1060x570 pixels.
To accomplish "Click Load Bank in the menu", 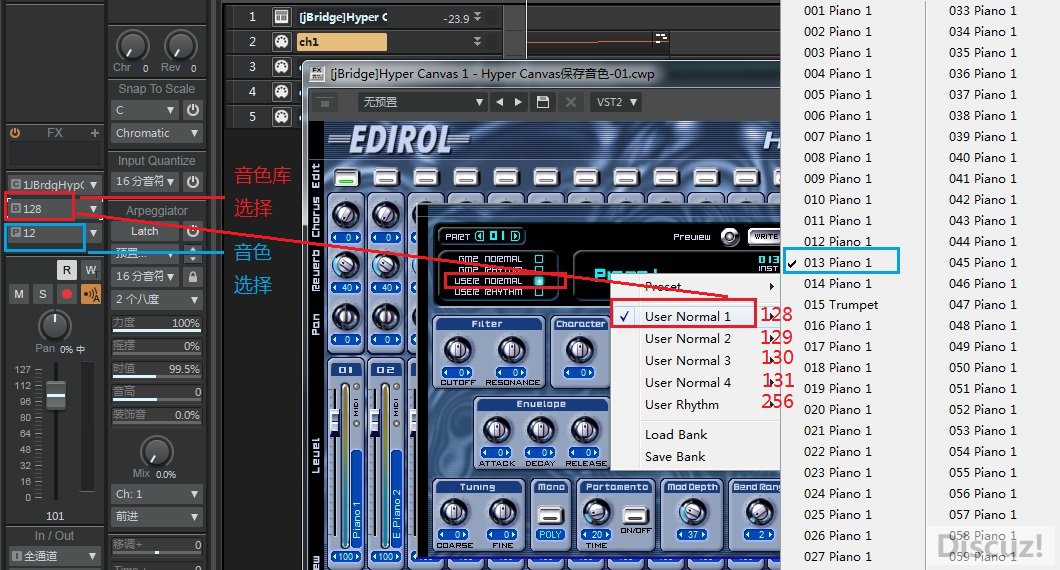I will point(676,435).
